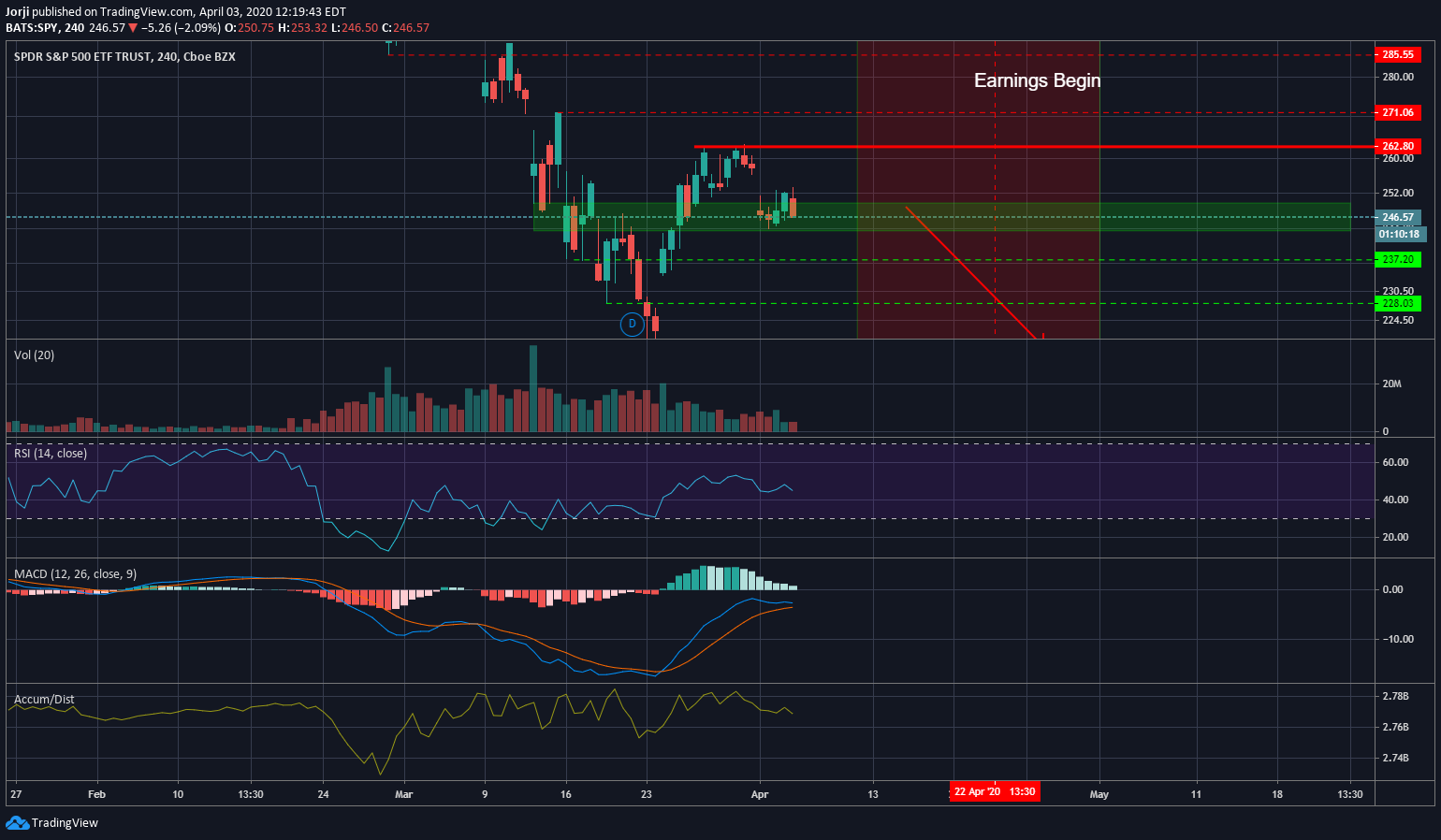Click the 'Earnings Begin' text annotation
This screenshot has height=840, width=1441.
[1037, 80]
